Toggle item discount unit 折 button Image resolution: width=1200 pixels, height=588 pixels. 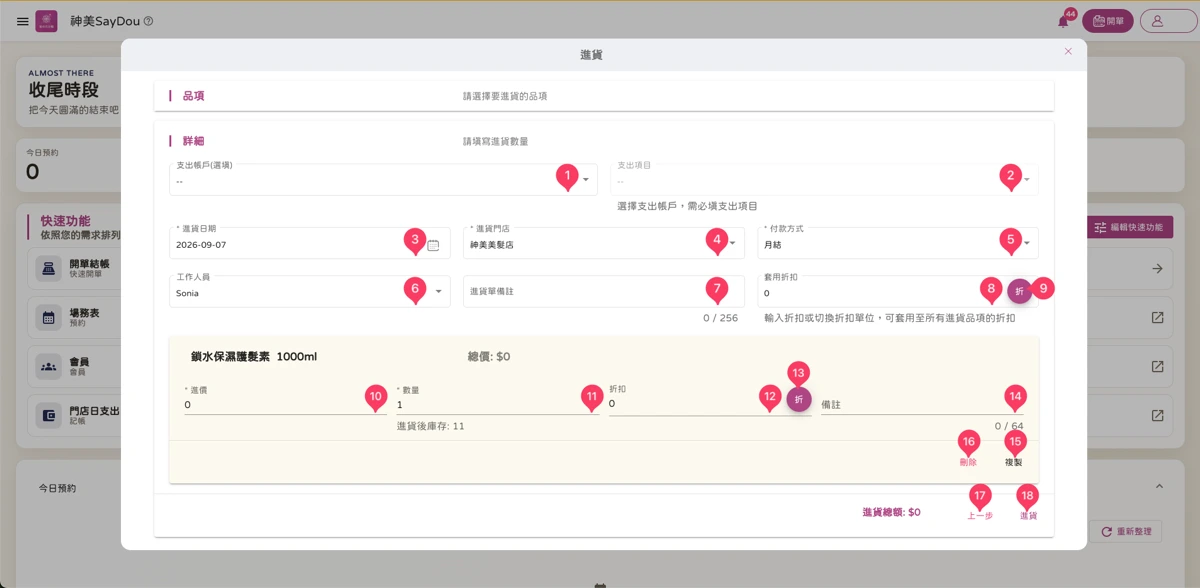798,400
